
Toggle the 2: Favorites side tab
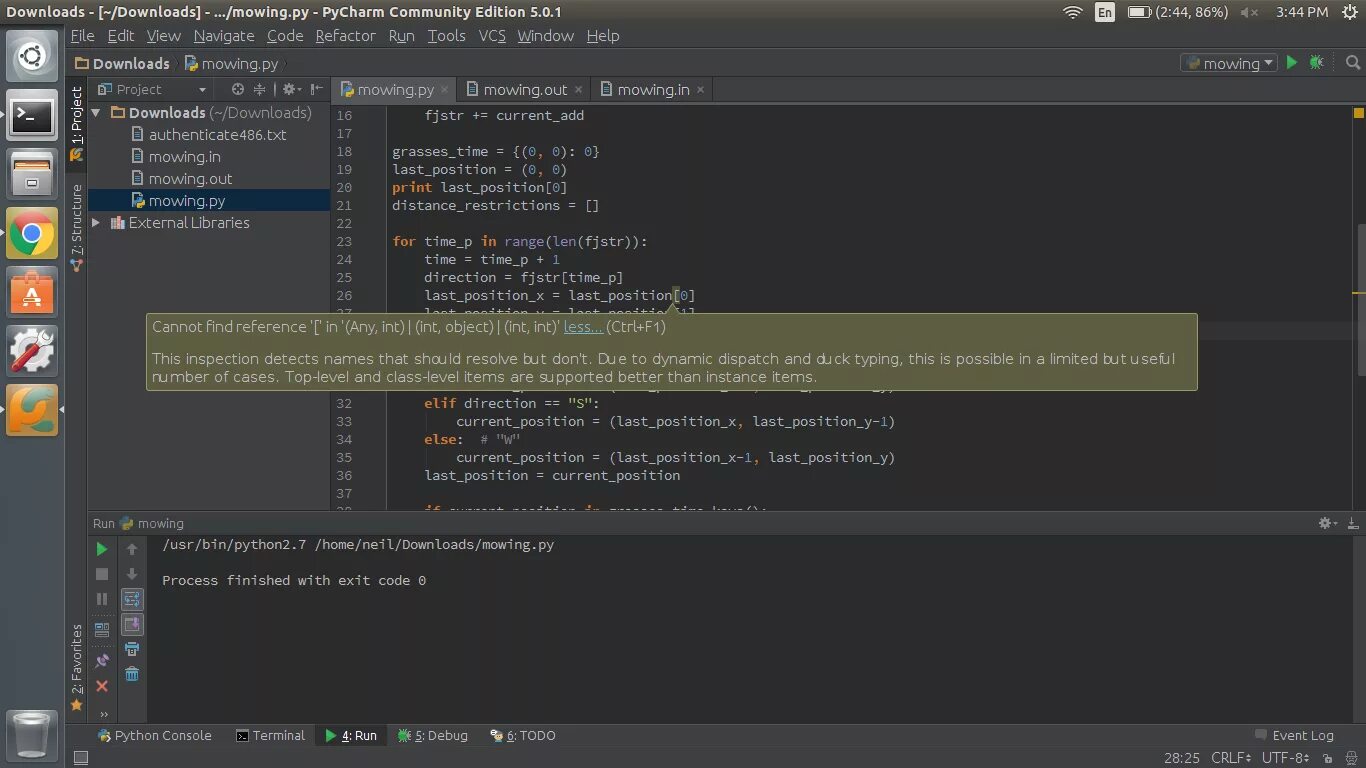76,668
